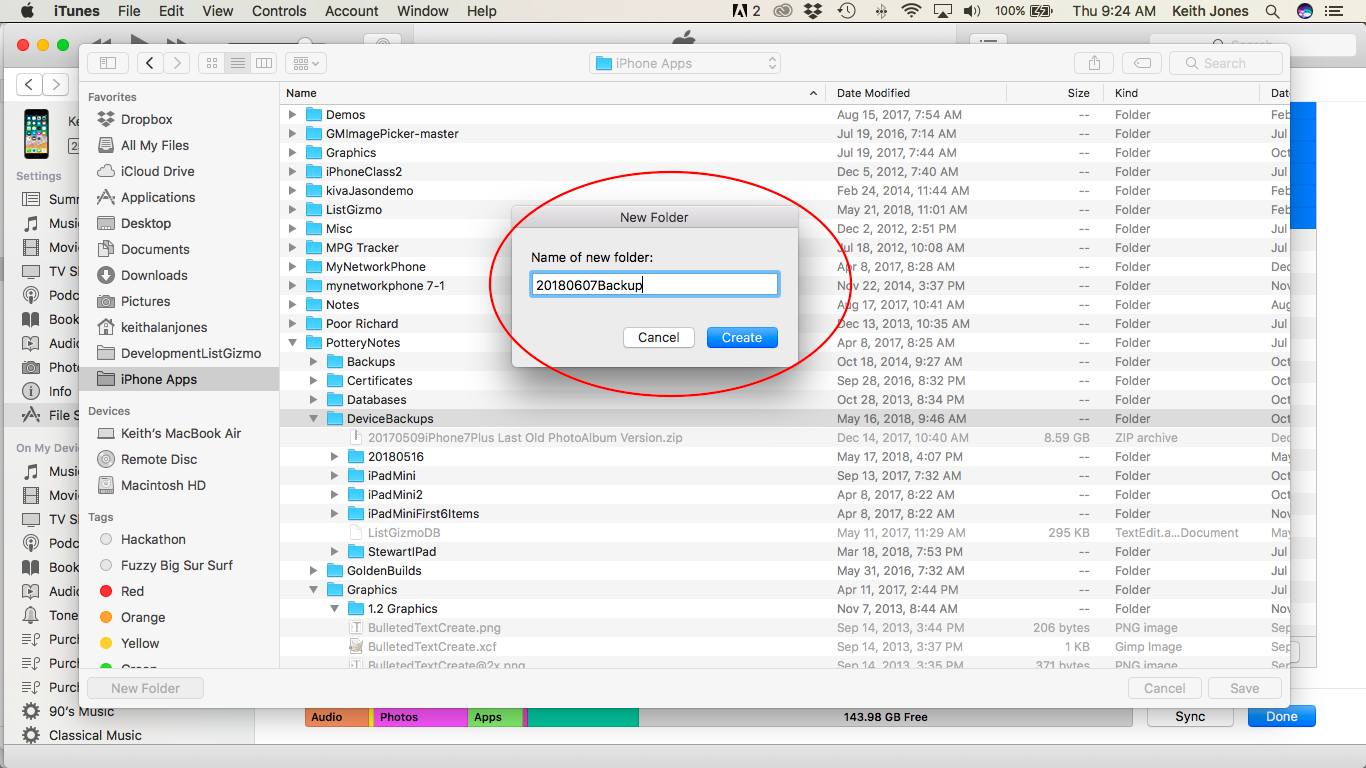The width and height of the screenshot is (1366, 768).
Task: Collapse the PotteryNotes folder
Action: (292, 343)
